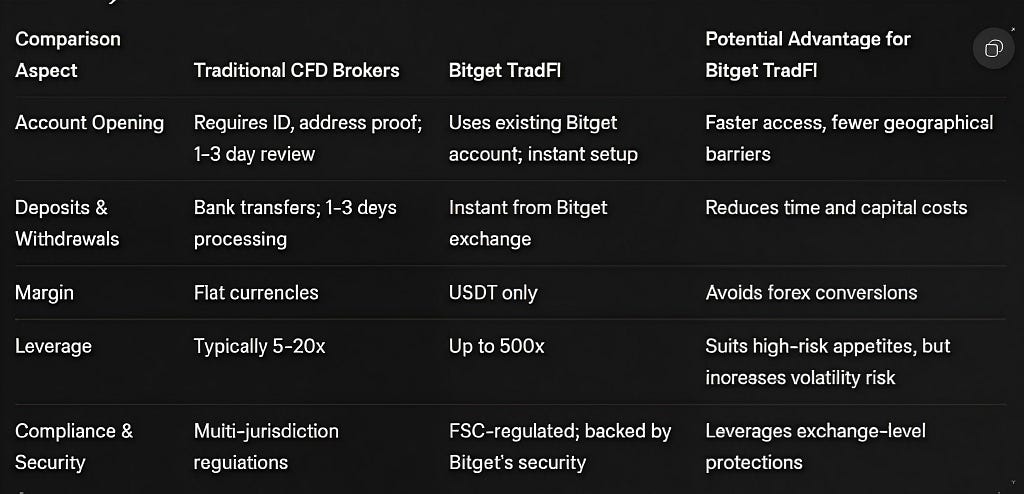Select the 'Account Opening' row label

pos(89,123)
